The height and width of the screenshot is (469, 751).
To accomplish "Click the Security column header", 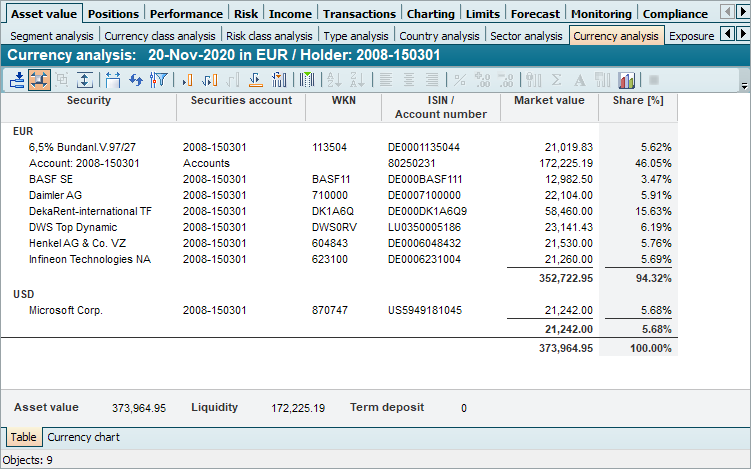I will click(x=89, y=100).
